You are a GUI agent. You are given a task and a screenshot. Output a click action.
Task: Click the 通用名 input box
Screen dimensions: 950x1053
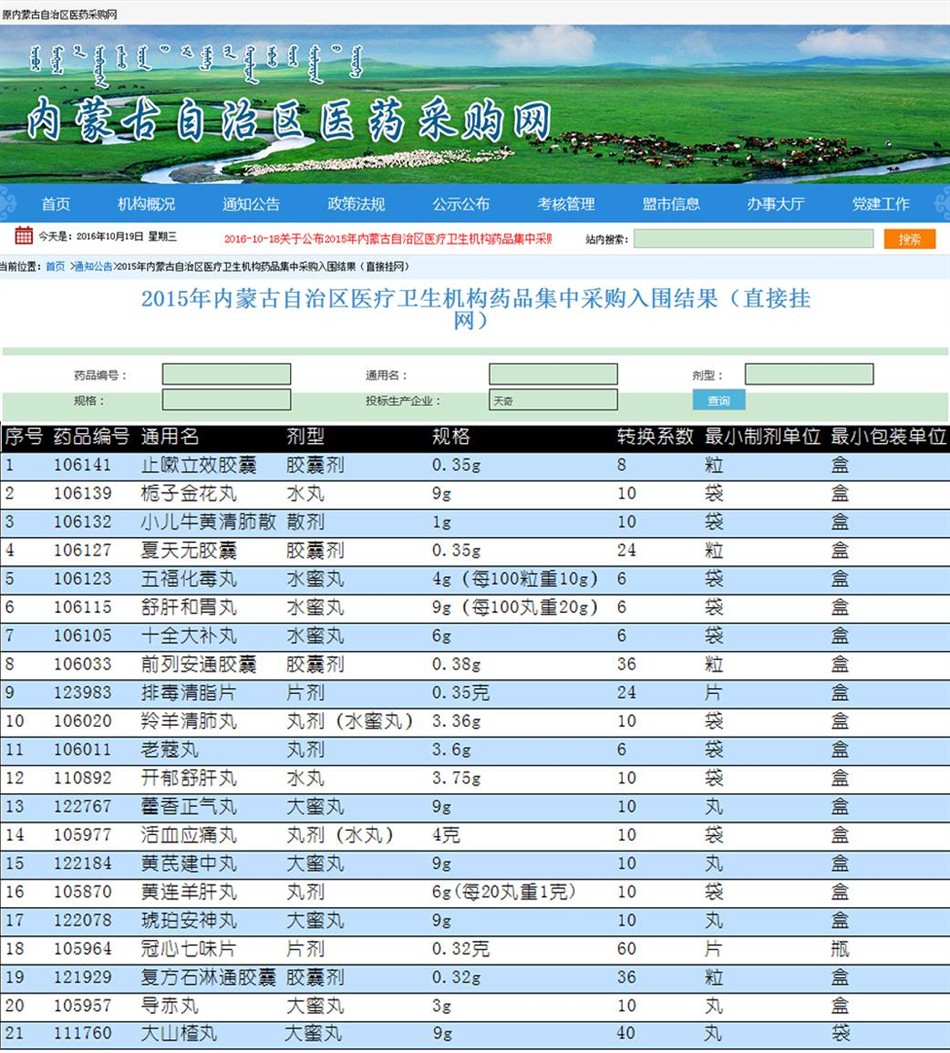click(553, 375)
